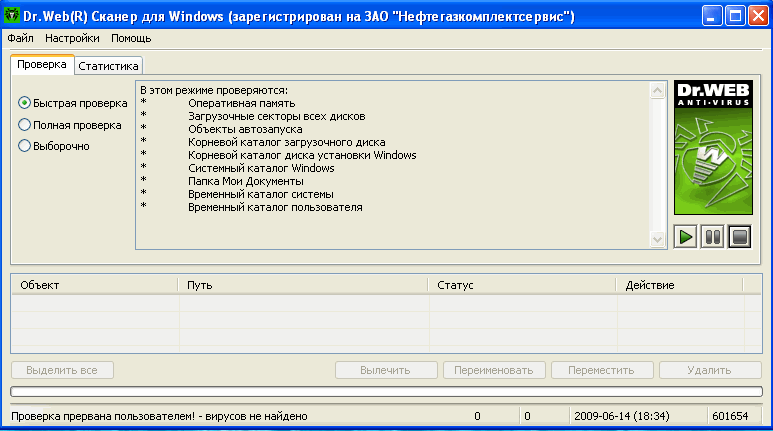Viewport: 773px width, 431px height.
Task: Sort by the Статус column header
Action: 522,285
